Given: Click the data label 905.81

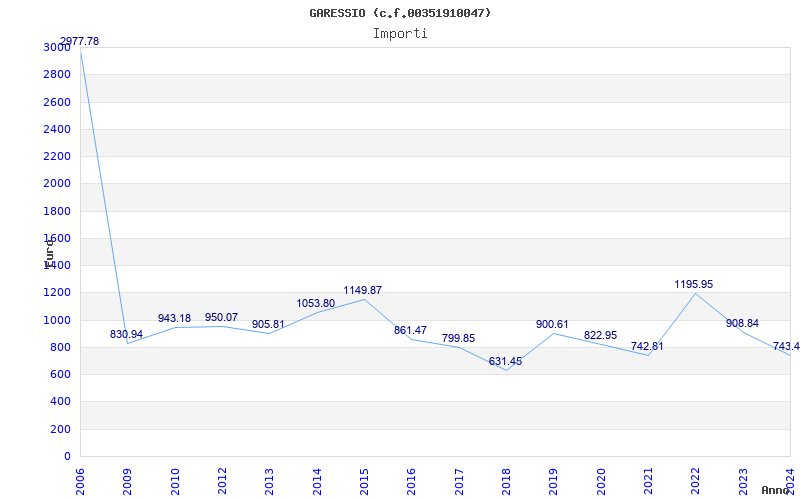Looking at the screenshot, I should click(x=268, y=324).
